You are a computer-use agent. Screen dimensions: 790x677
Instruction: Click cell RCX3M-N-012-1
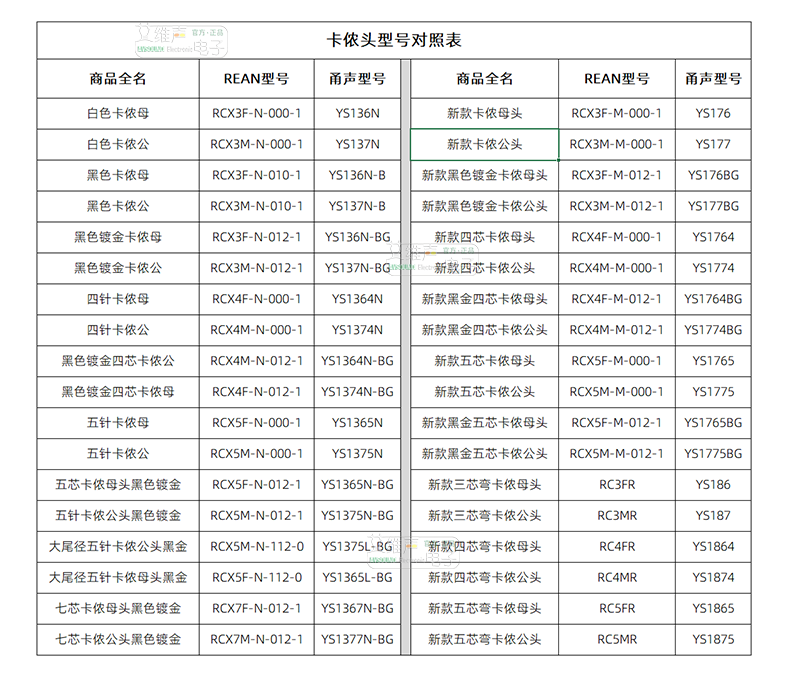256,268
